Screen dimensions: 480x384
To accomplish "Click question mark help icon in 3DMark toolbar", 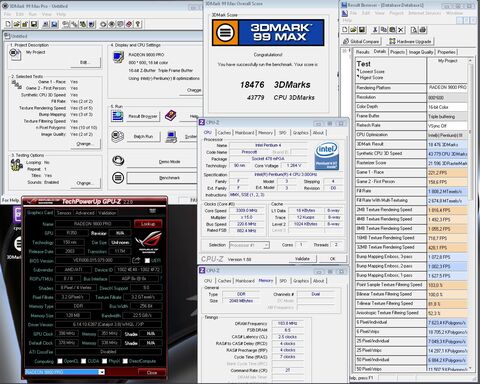I will [138, 24].
